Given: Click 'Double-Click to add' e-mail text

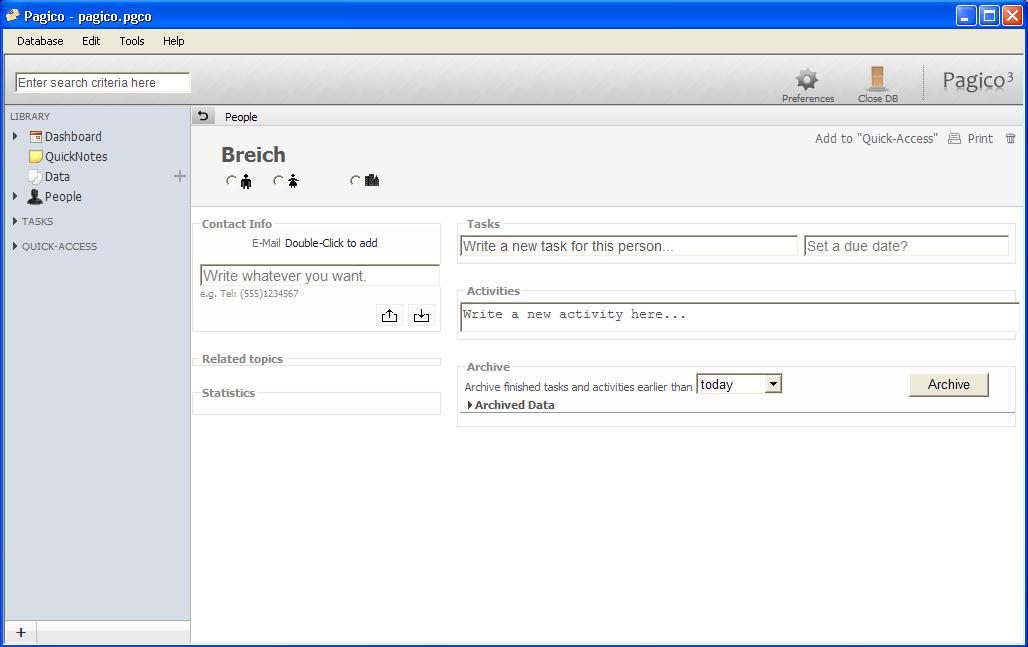Looking at the screenshot, I should pos(331,243).
